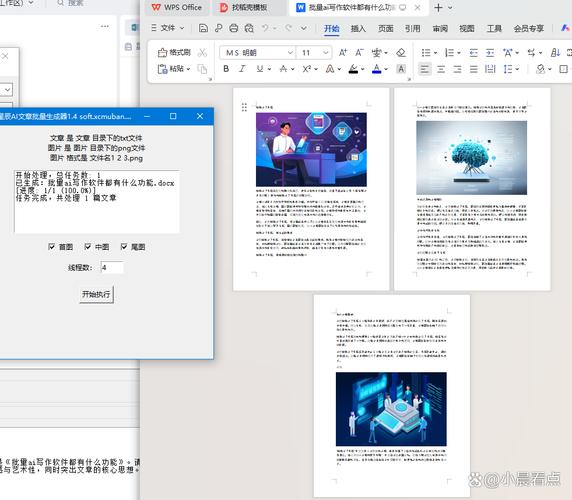Image resolution: width=572 pixels, height=500 pixels.
Task: Increase font size with A+ icon
Action: 343,53
